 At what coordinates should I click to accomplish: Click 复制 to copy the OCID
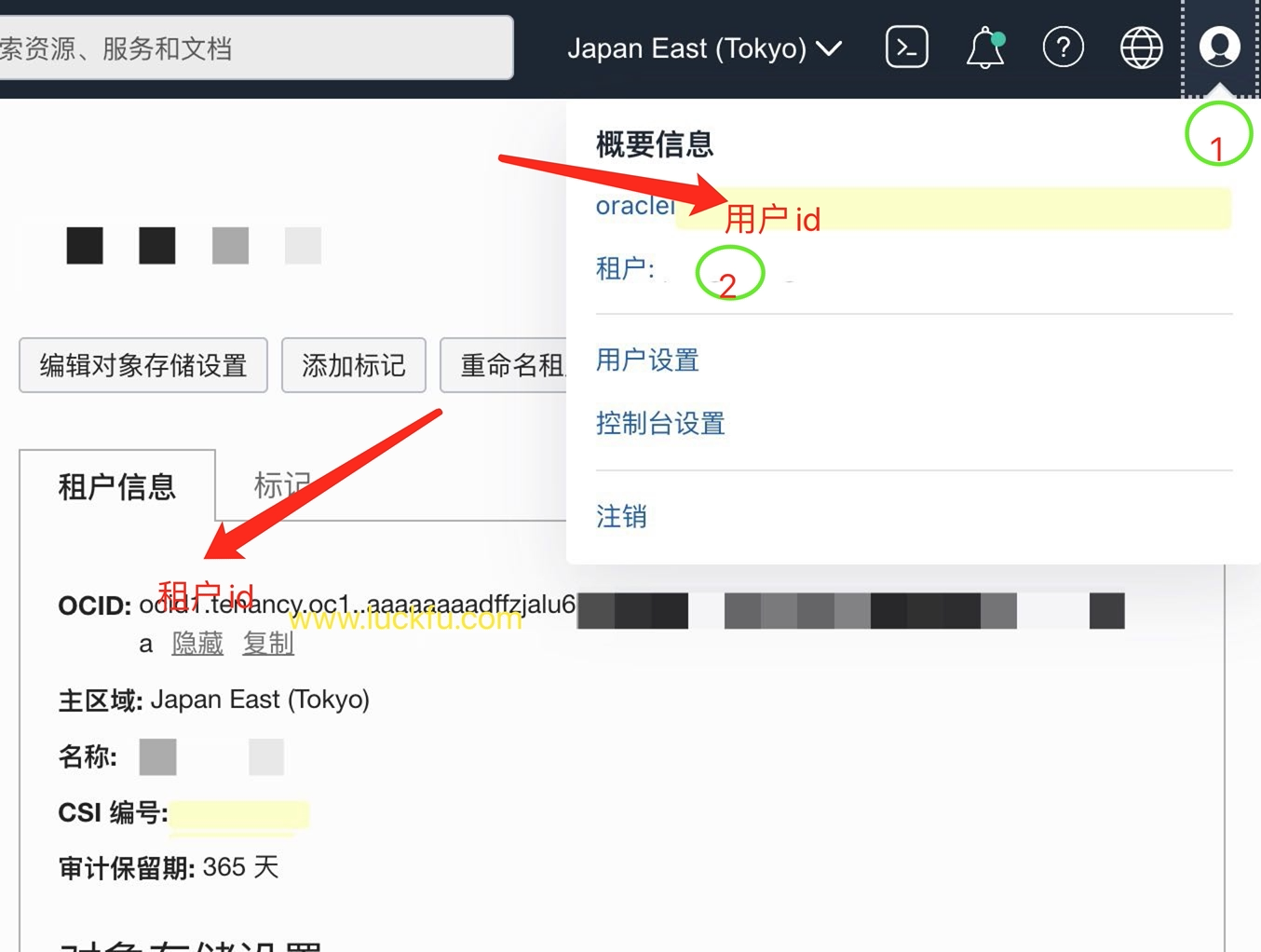coord(268,644)
